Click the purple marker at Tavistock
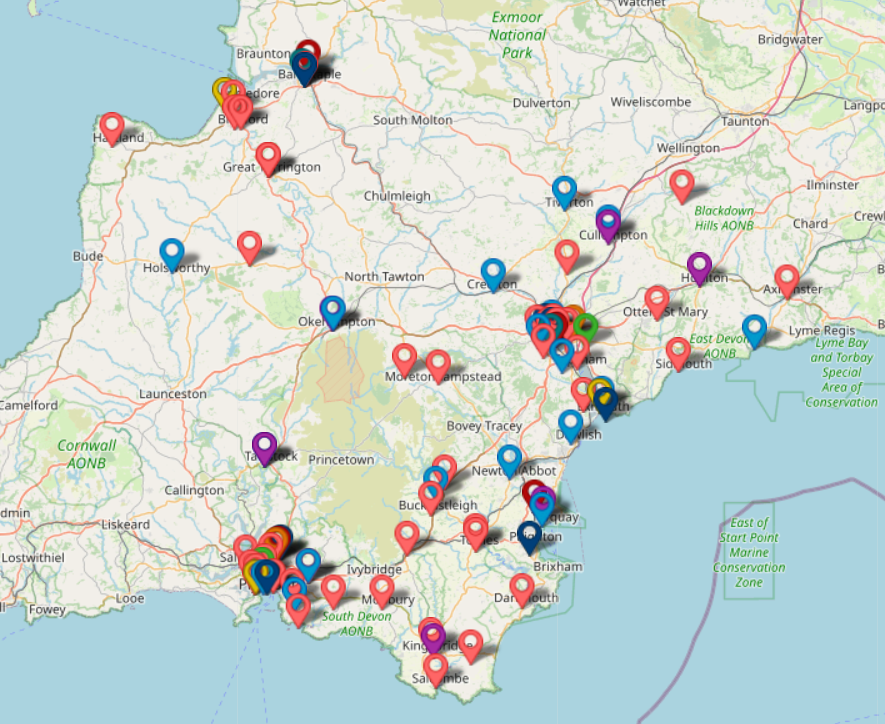This screenshot has width=885, height=724. click(263, 446)
